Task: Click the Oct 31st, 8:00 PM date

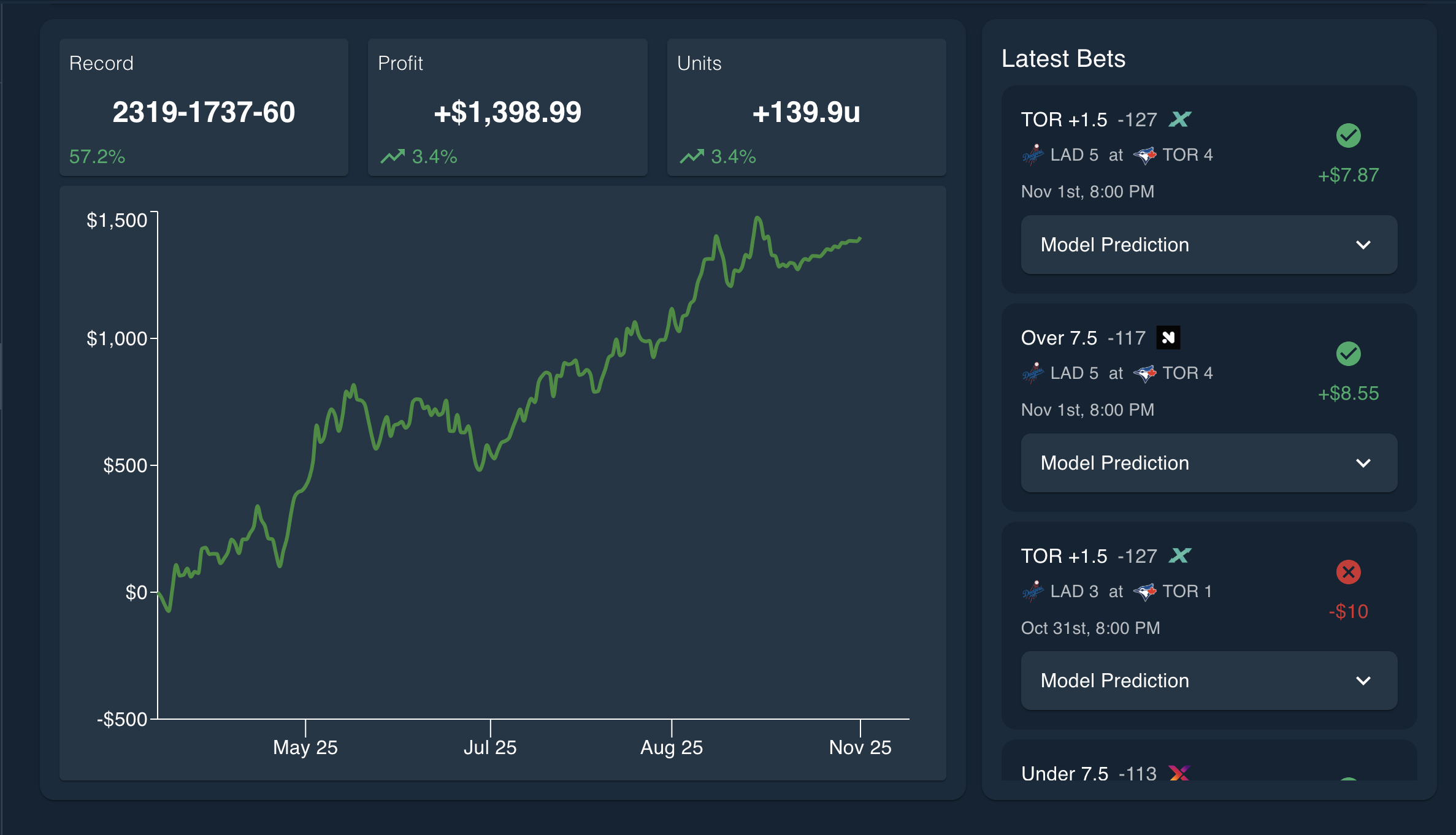Action: coord(1090,628)
